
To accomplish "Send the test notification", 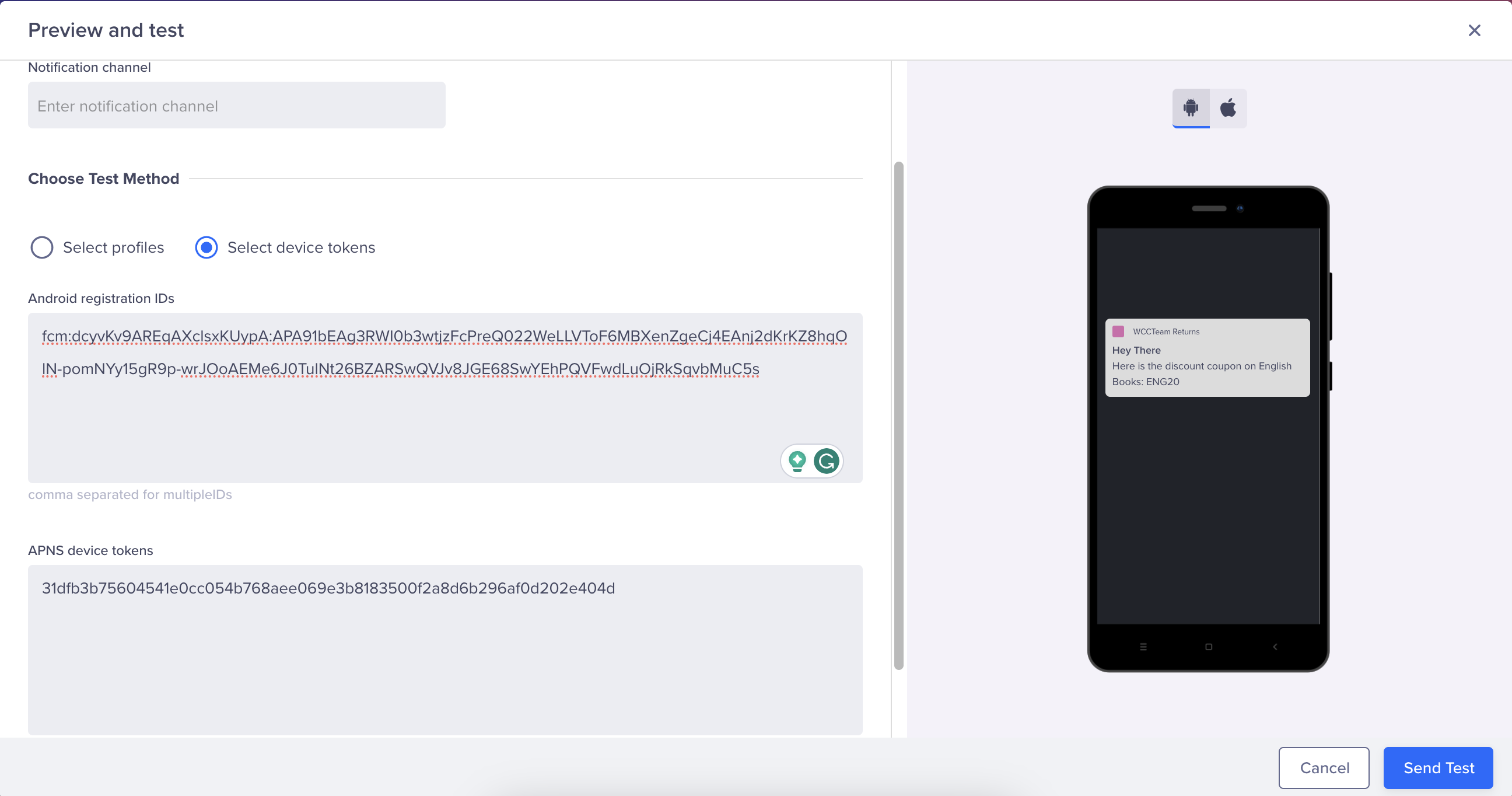I will point(1438,768).
